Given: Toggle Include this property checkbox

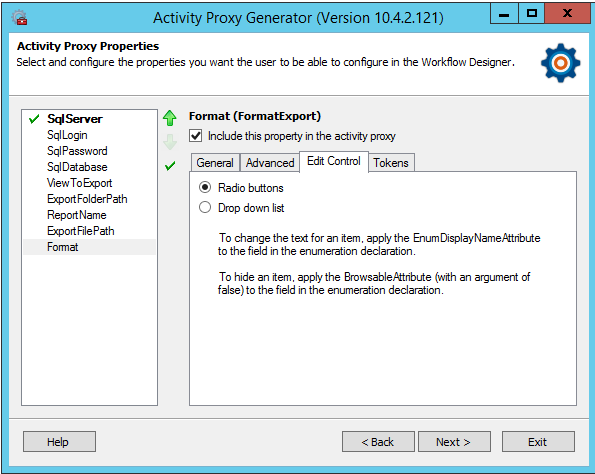Looking at the screenshot, I should pos(195,136).
